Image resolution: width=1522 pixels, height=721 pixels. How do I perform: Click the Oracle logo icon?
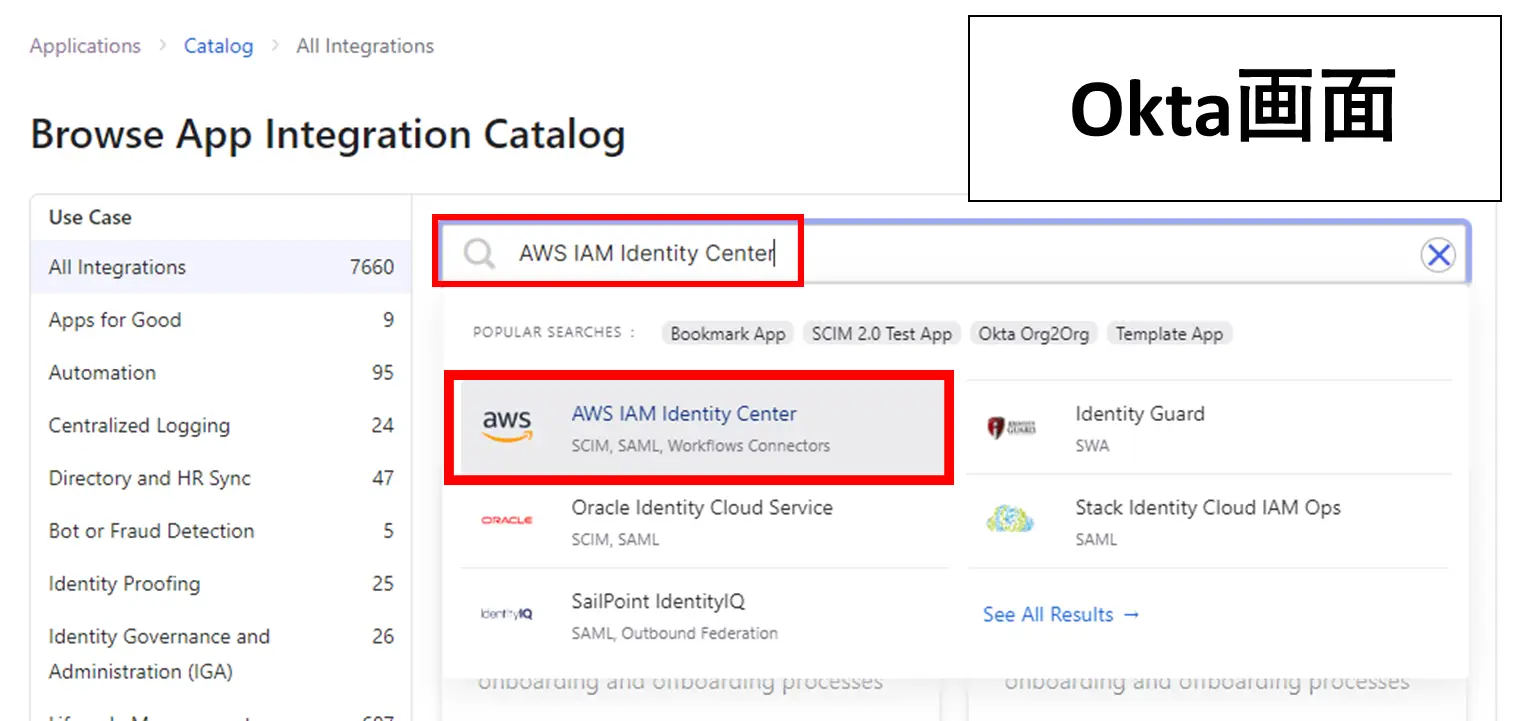[507, 520]
